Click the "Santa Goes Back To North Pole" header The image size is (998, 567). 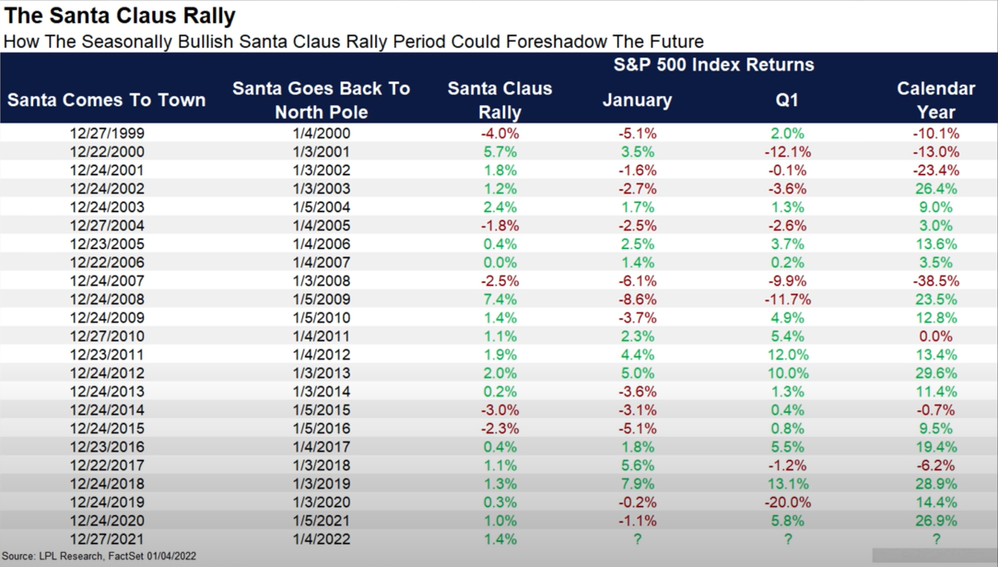tap(321, 100)
